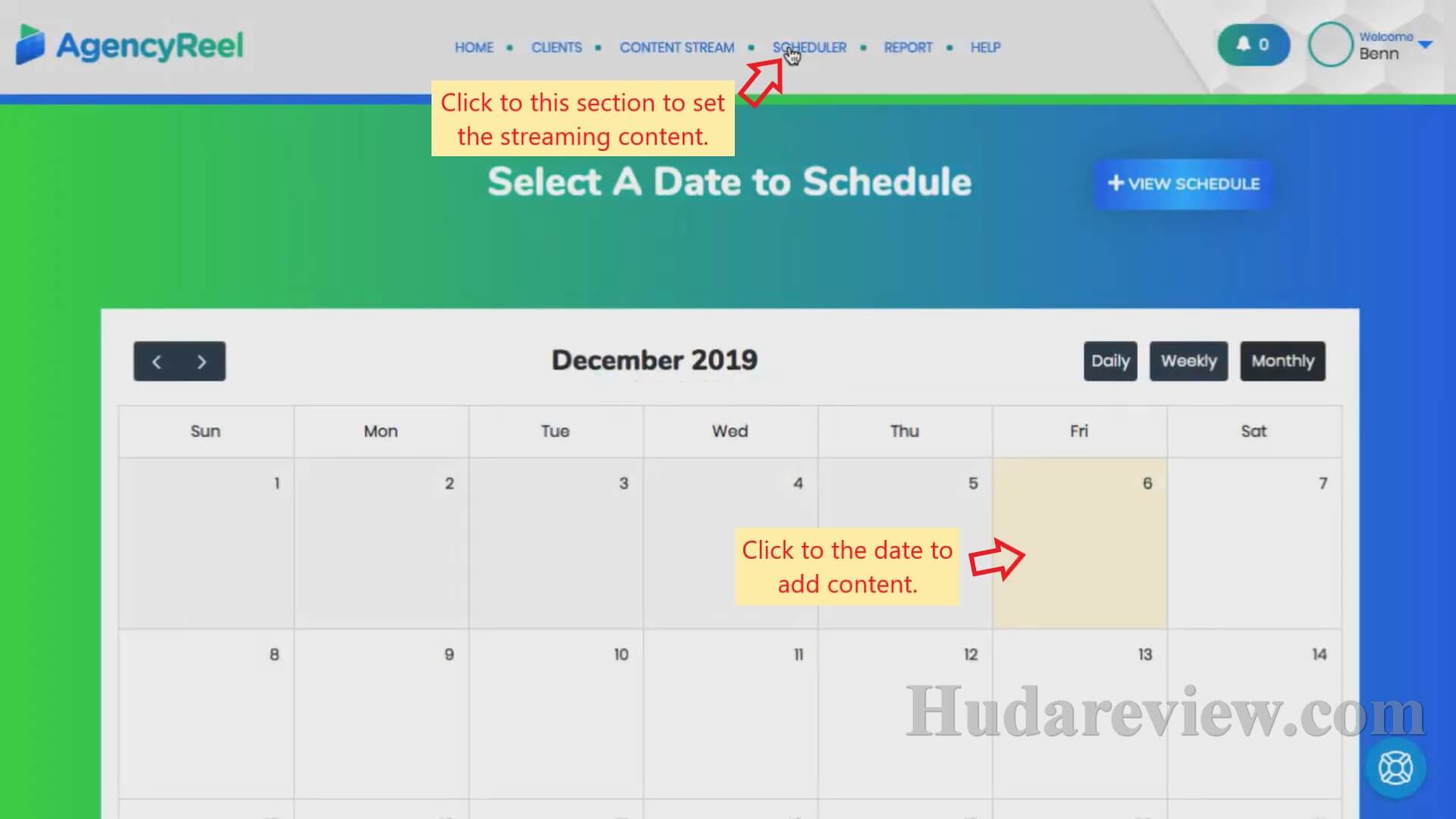Switch to the Monthly calendar view

pos(1282,361)
